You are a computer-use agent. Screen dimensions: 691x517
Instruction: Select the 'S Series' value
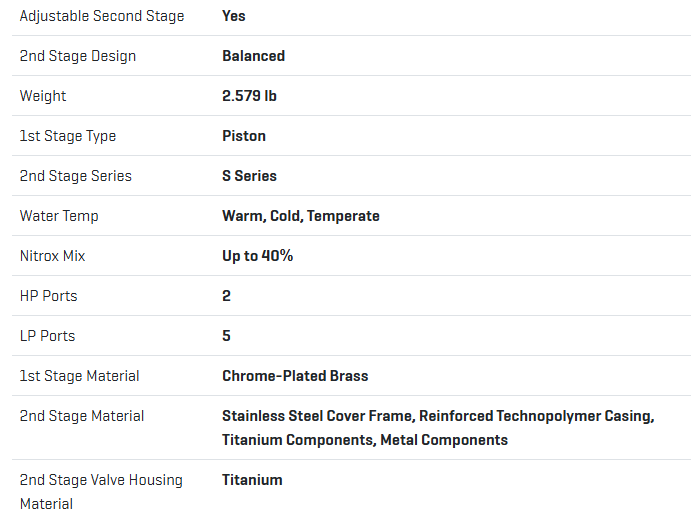click(x=249, y=176)
